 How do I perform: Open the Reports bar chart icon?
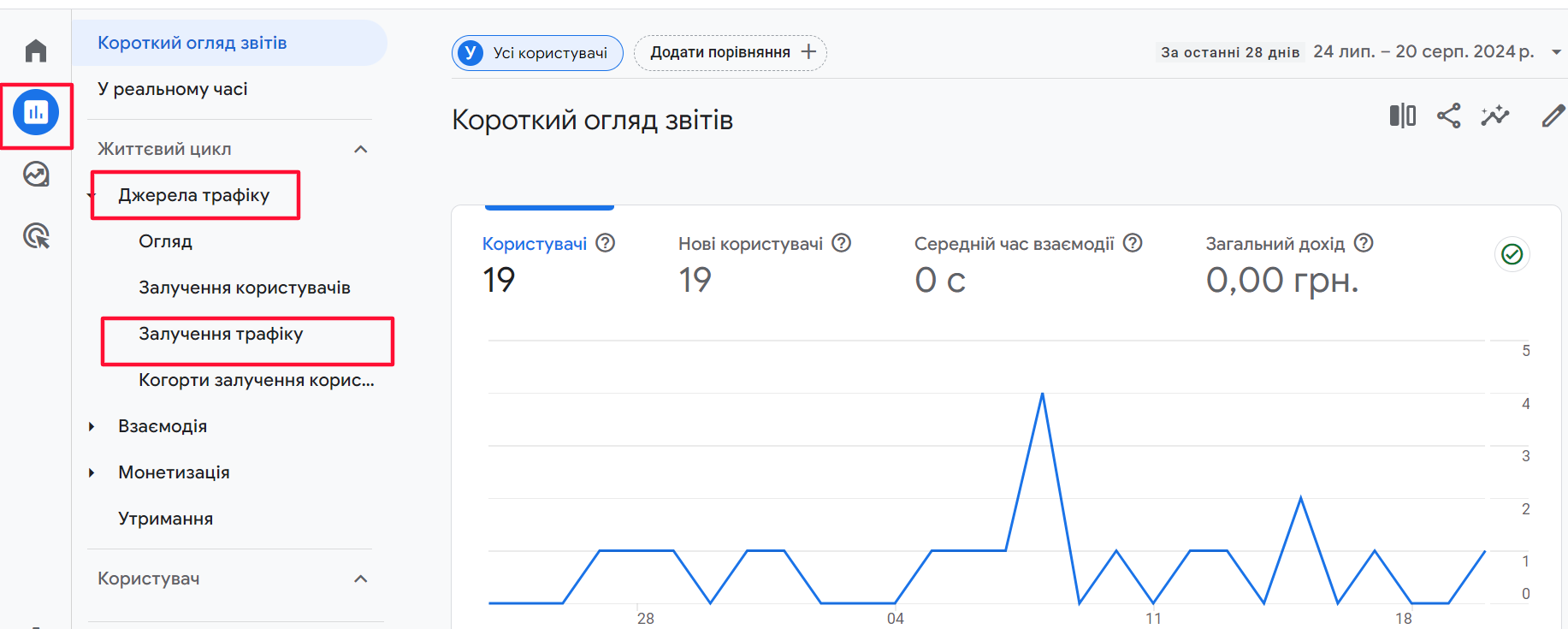(x=36, y=112)
